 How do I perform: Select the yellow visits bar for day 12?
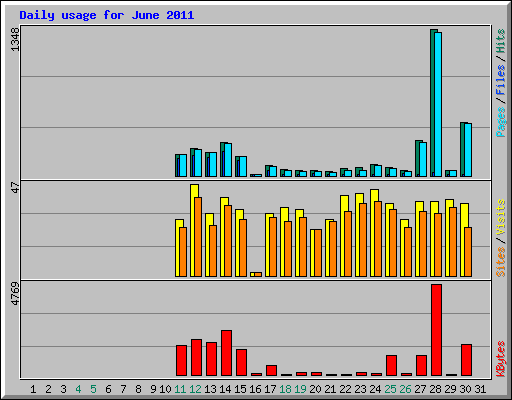tap(194, 230)
